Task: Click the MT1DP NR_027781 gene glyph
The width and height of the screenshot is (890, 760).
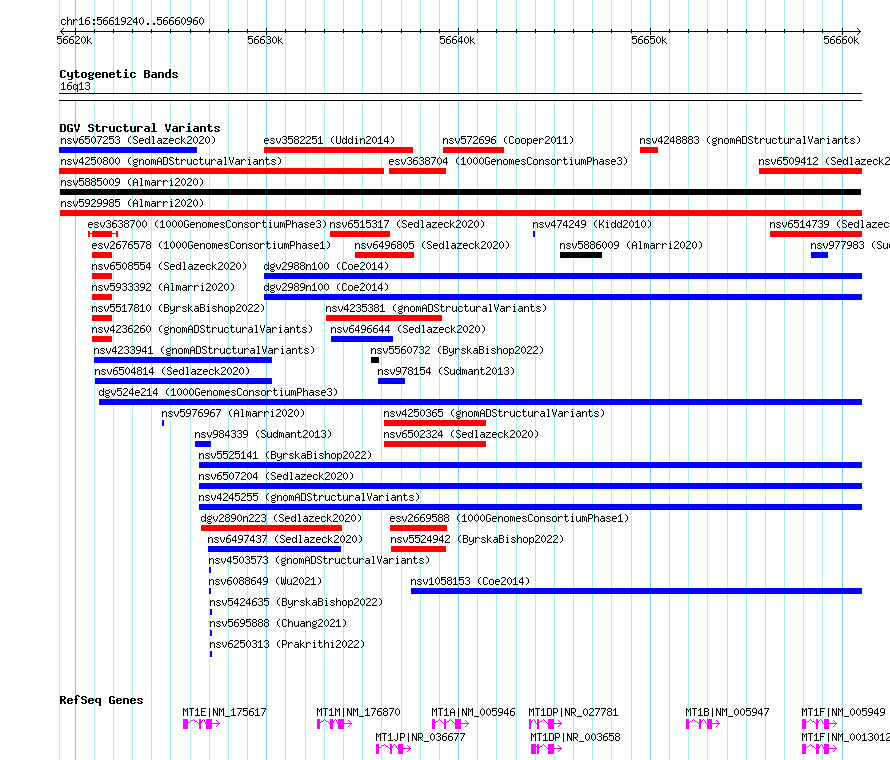Action: point(545,724)
